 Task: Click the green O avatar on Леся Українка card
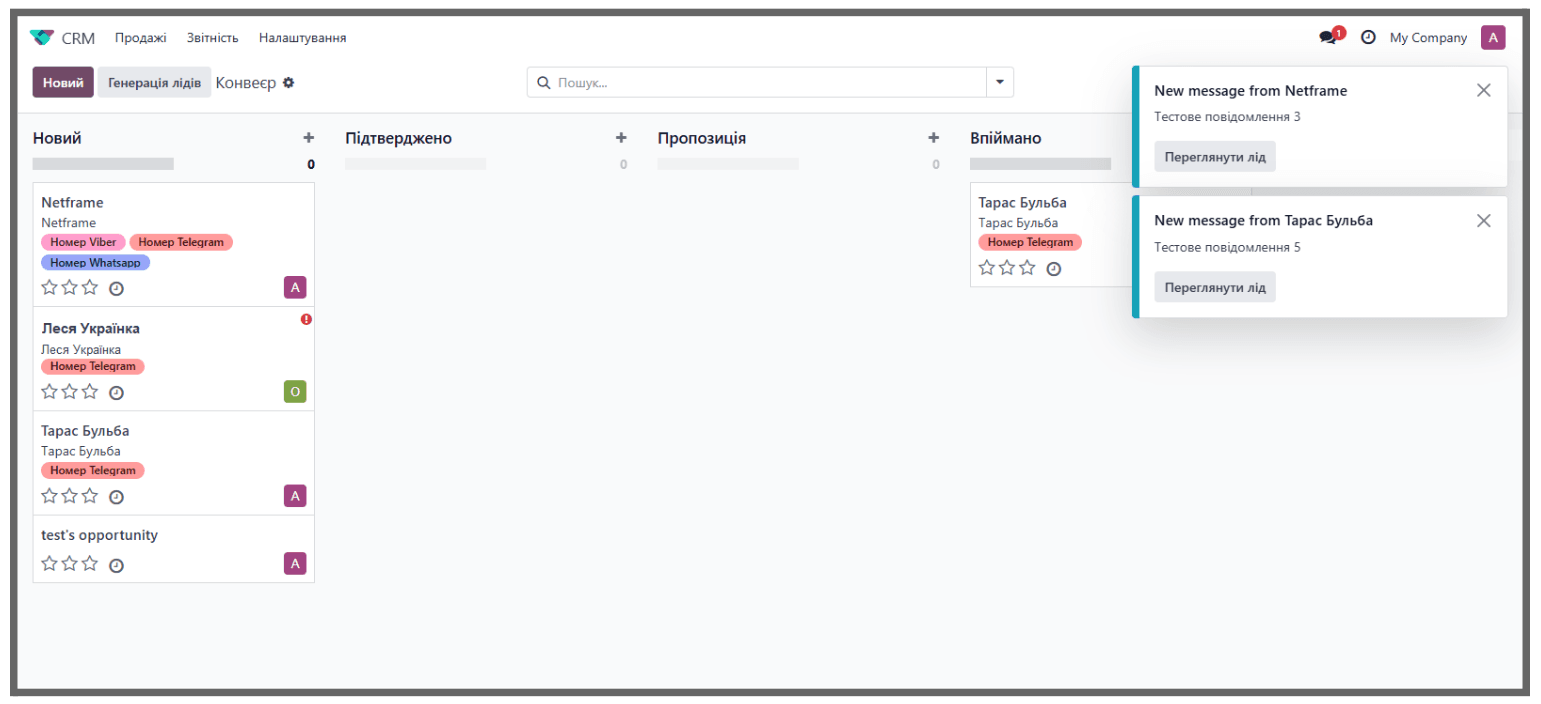point(295,391)
